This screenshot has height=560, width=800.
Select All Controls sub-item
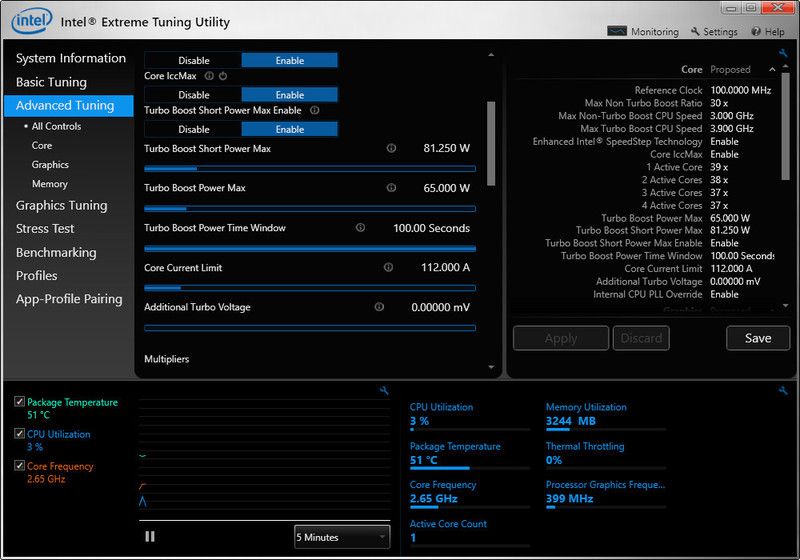[x=56, y=126]
